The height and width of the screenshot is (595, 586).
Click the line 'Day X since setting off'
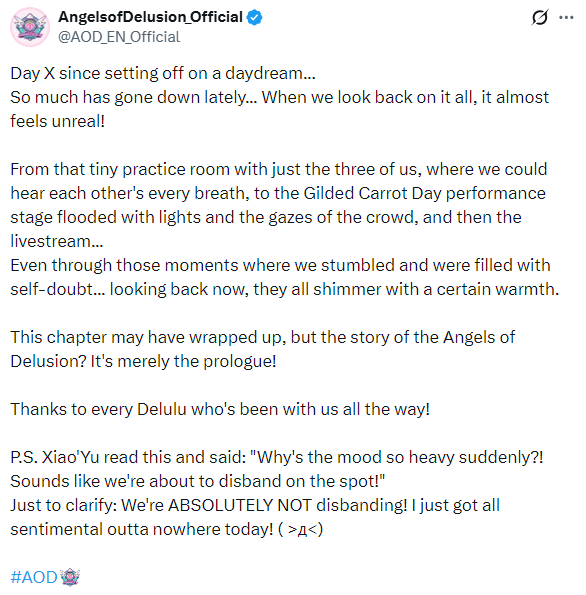pyautogui.click(x=163, y=74)
